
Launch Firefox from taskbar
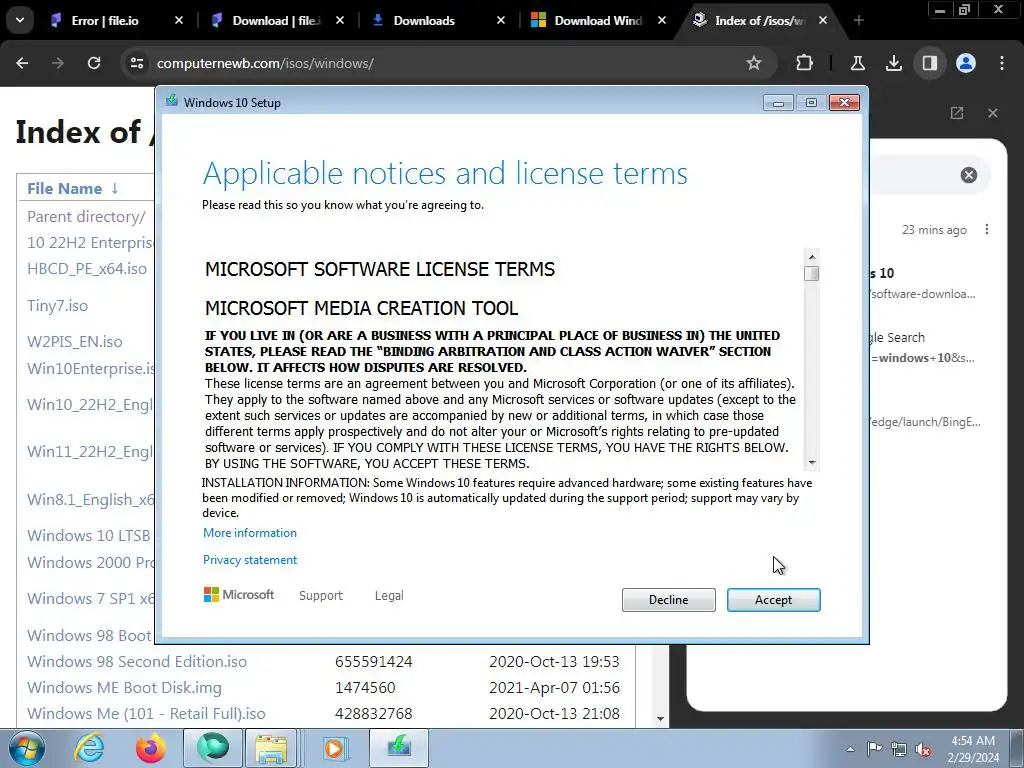[150, 748]
